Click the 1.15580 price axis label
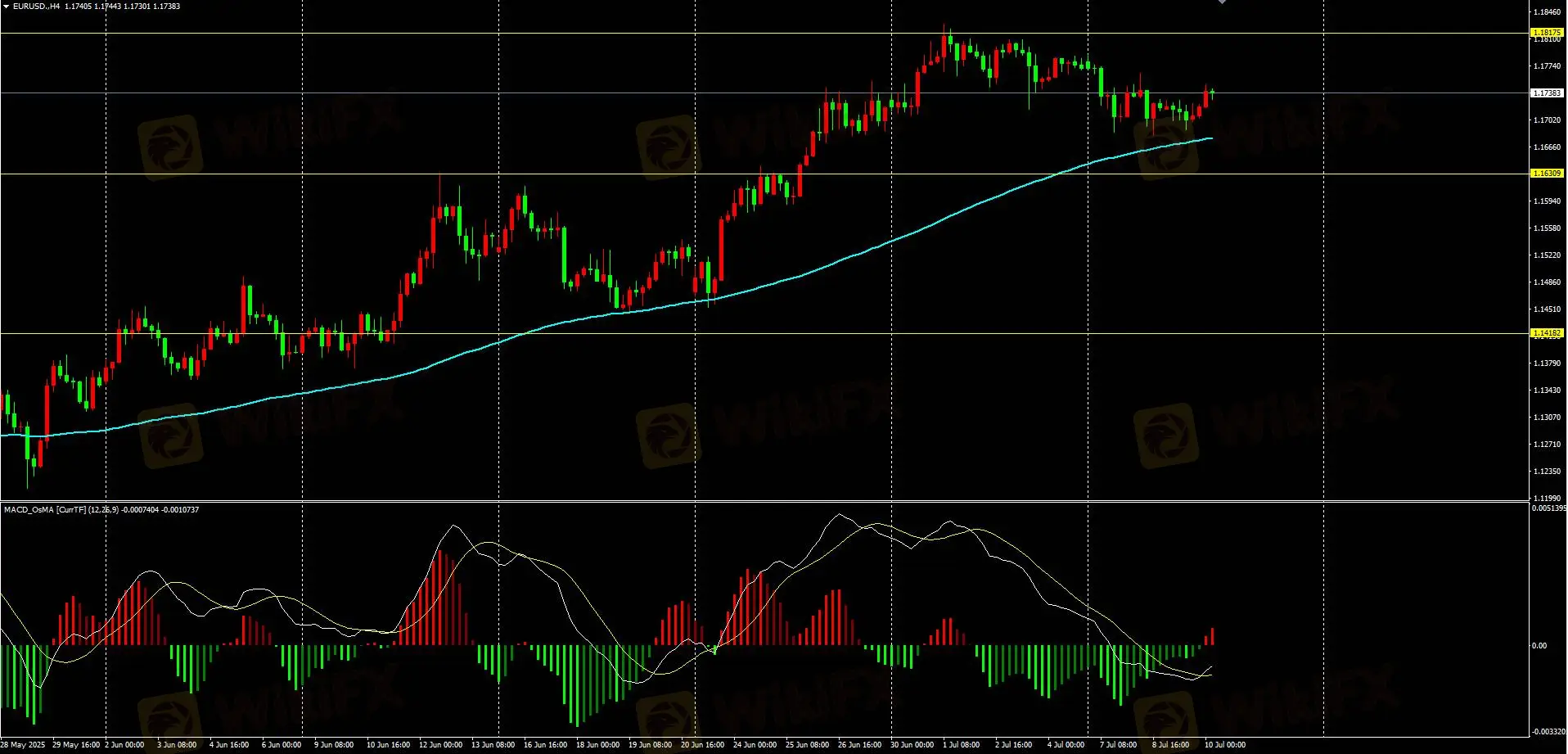The image size is (1568, 754). pyautogui.click(x=1547, y=228)
